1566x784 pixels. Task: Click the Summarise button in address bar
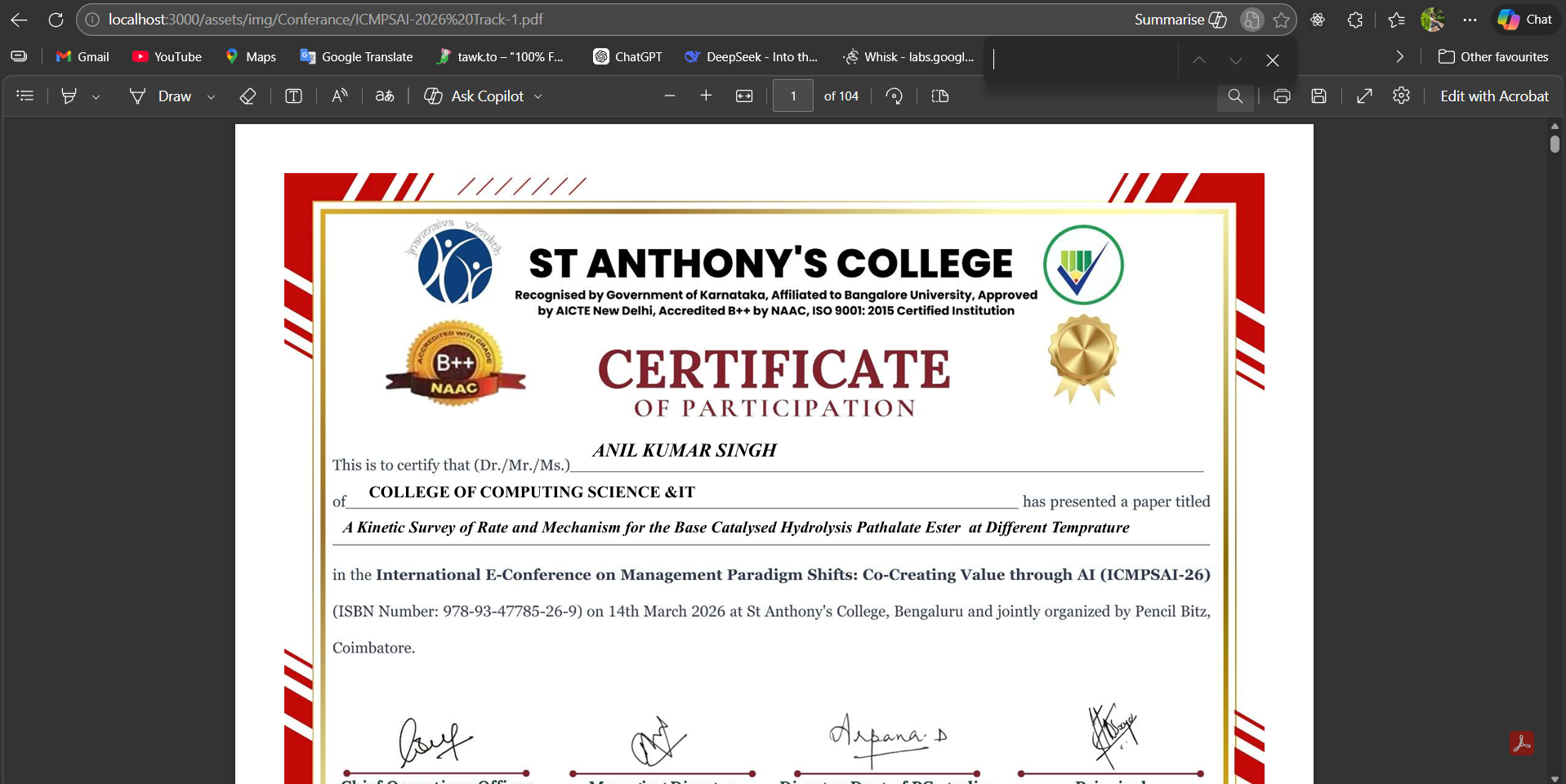pyautogui.click(x=1180, y=20)
